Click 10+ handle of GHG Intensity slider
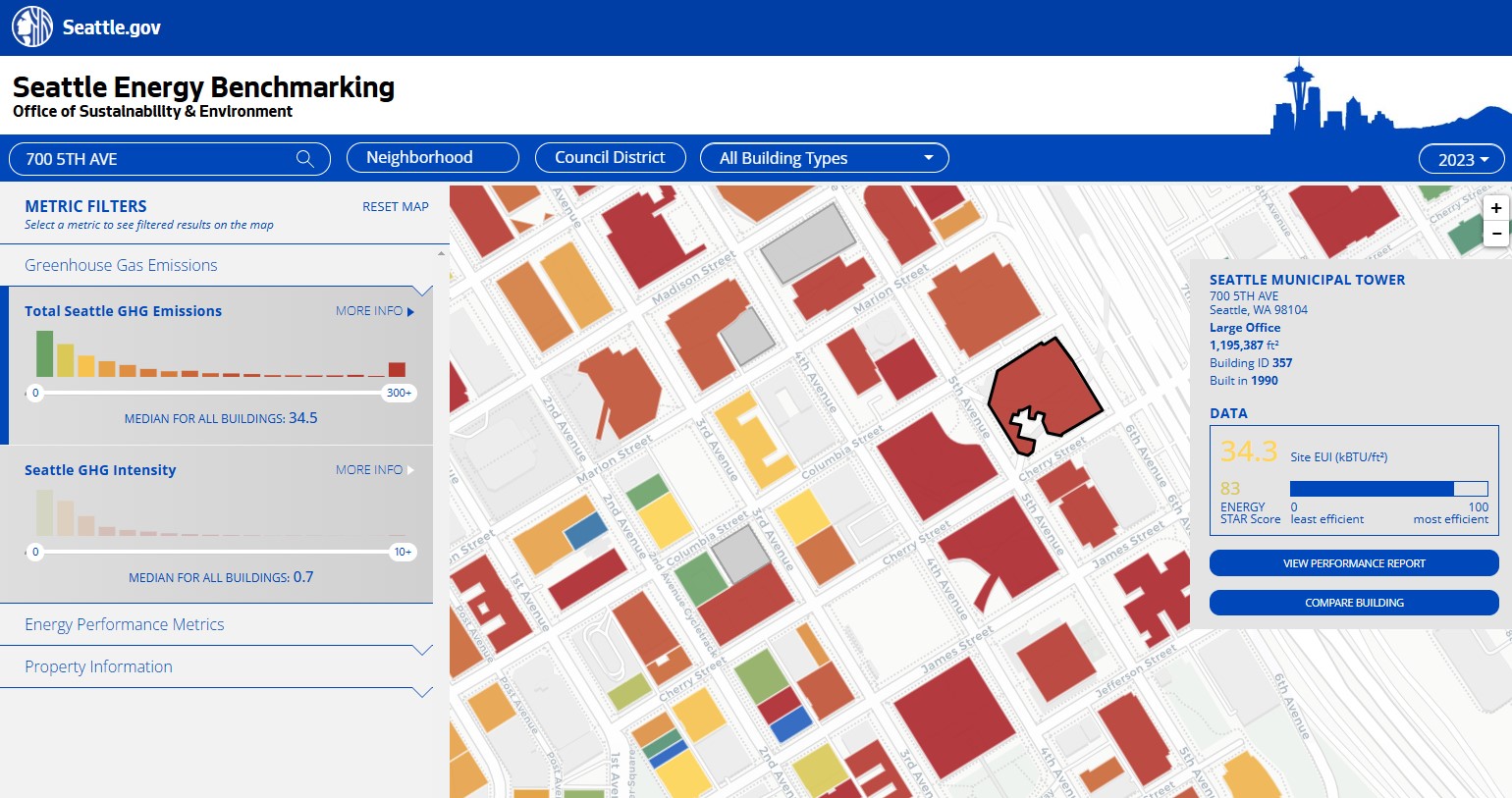This screenshot has height=798, width=1512. [403, 552]
